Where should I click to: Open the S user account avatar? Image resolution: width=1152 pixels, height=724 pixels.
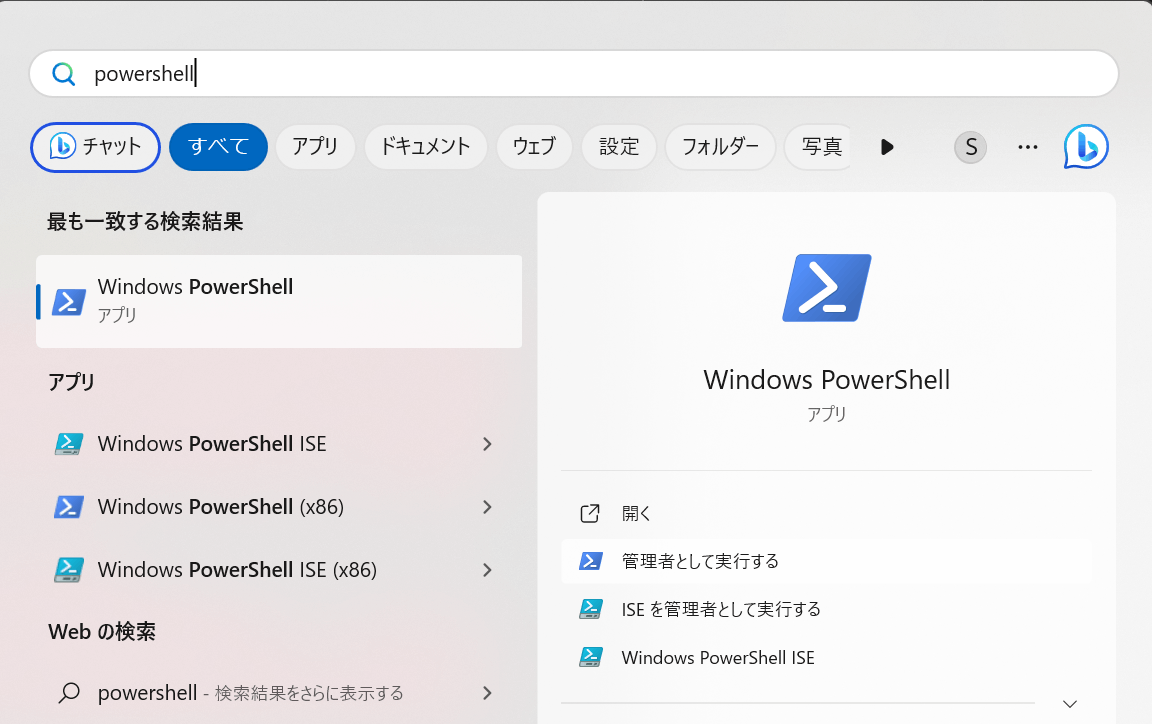(971, 147)
